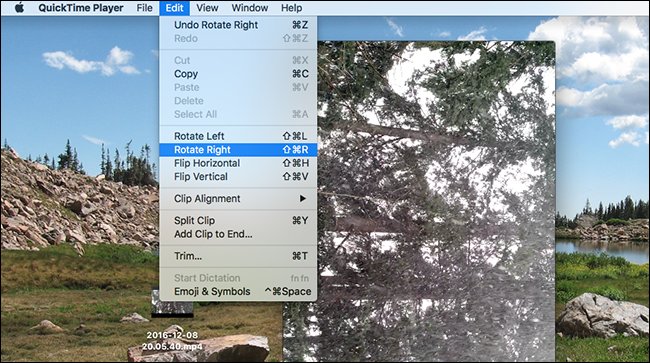Open the Apple menu

click(19, 8)
